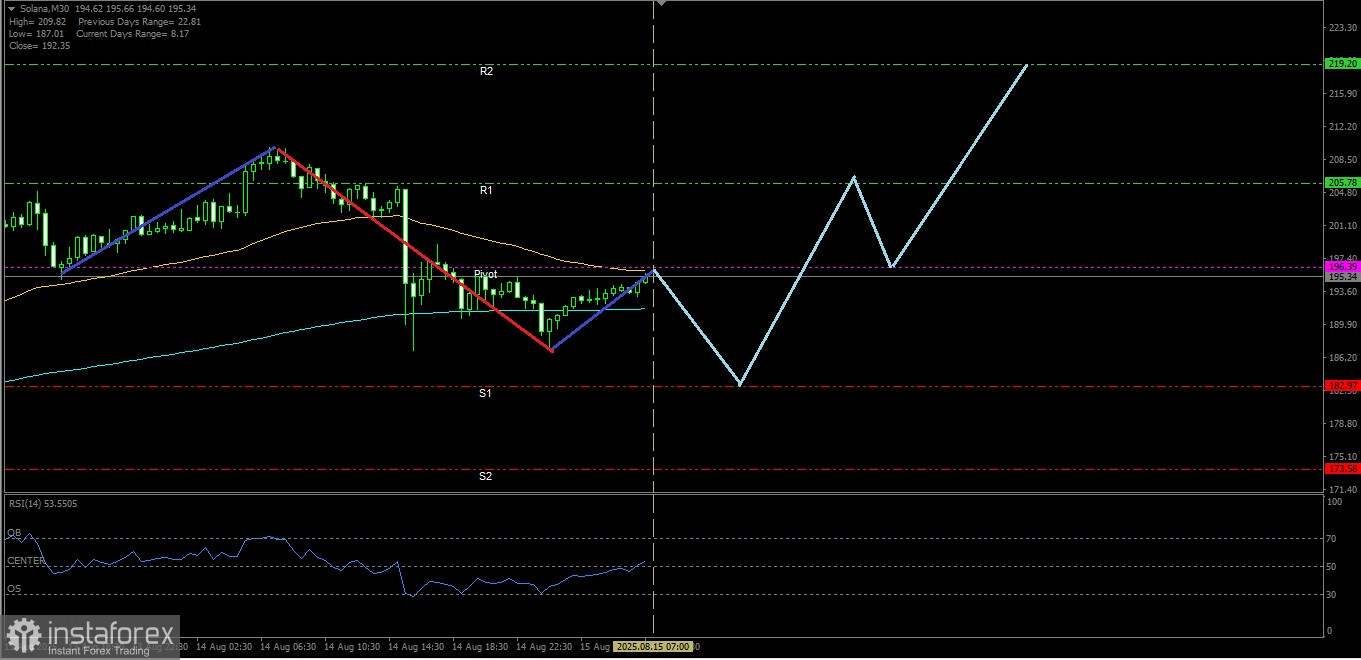Click the Pivot level label
Image resolution: width=1361 pixels, height=660 pixels.
tap(485, 274)
